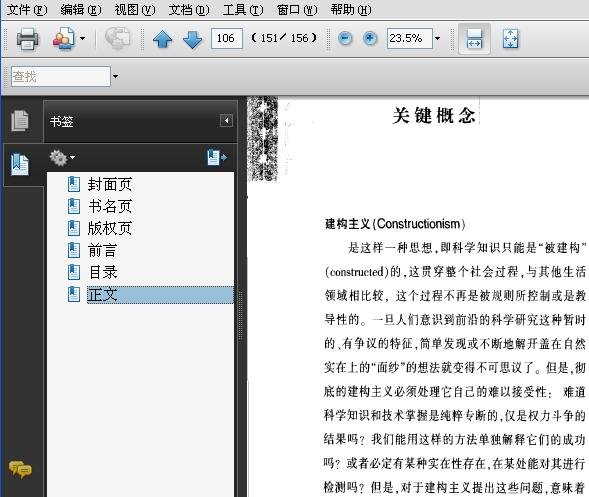Open the zoom percentage dropdown

click(x=437, y=38)
